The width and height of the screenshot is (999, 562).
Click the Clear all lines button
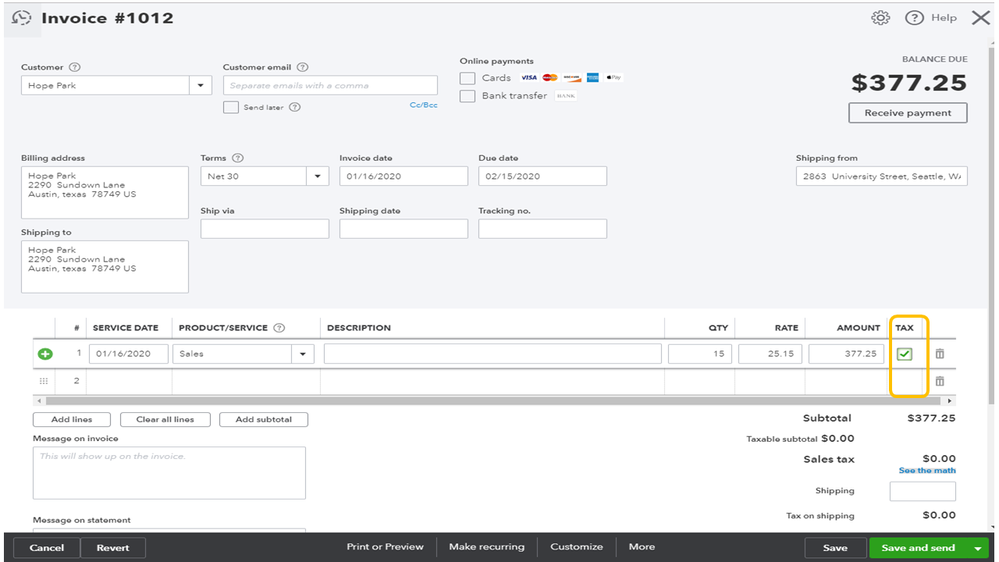tap(165, 419)
